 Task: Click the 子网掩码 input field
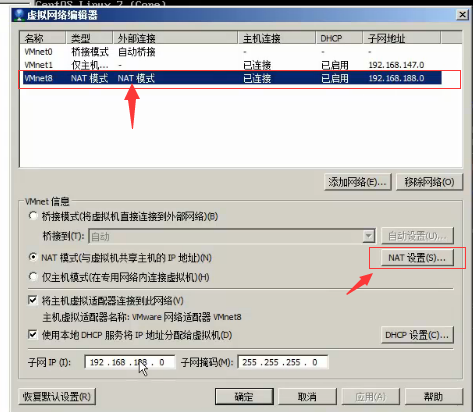[x=283, y=362]
